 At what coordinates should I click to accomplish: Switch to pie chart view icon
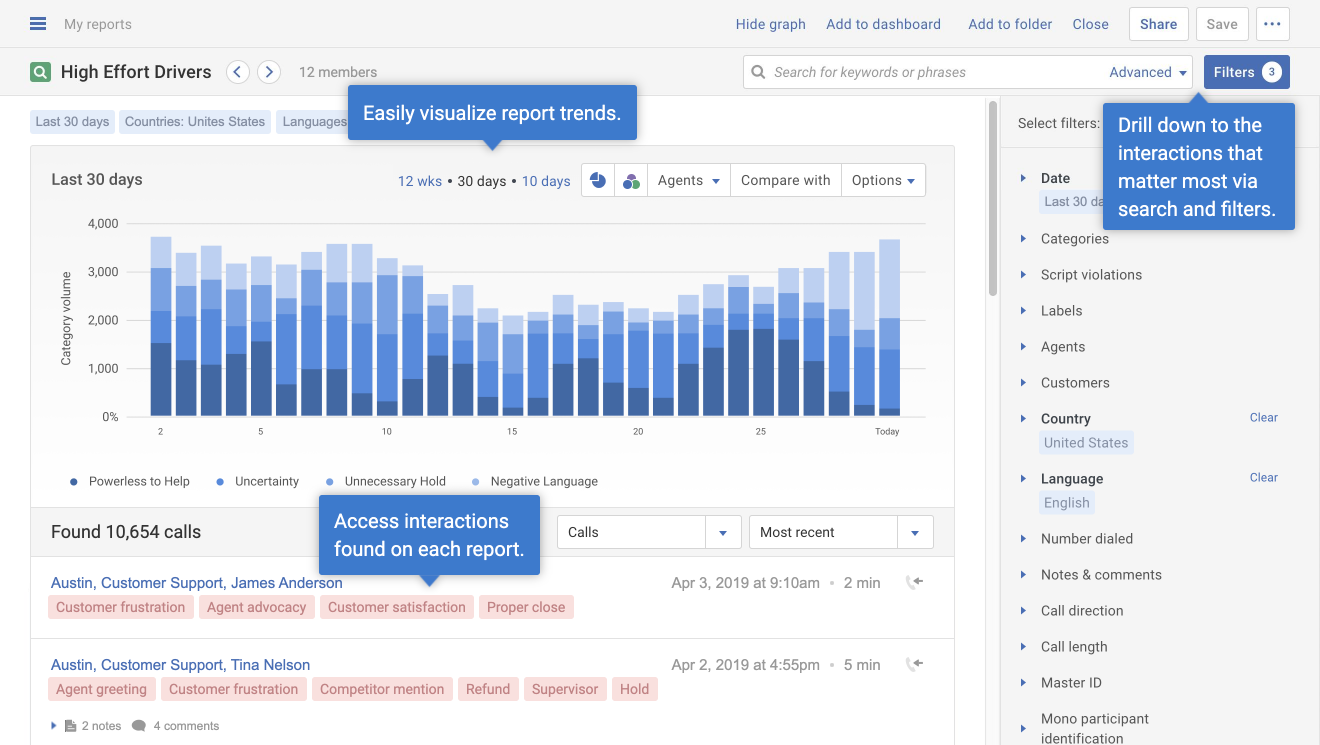pos(598,181)
